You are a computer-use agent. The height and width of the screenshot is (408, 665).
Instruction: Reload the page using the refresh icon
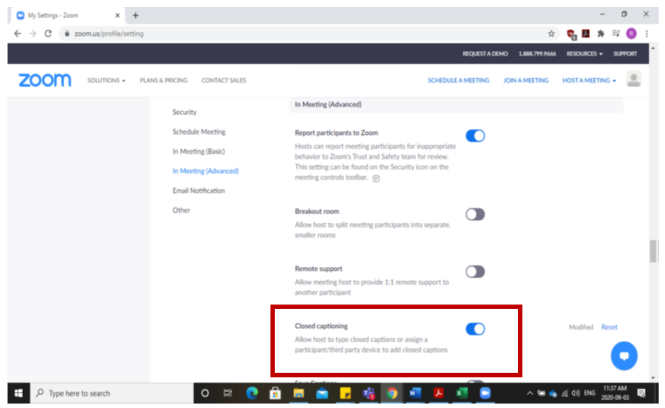pyautogui.click(x=49, y=33)
